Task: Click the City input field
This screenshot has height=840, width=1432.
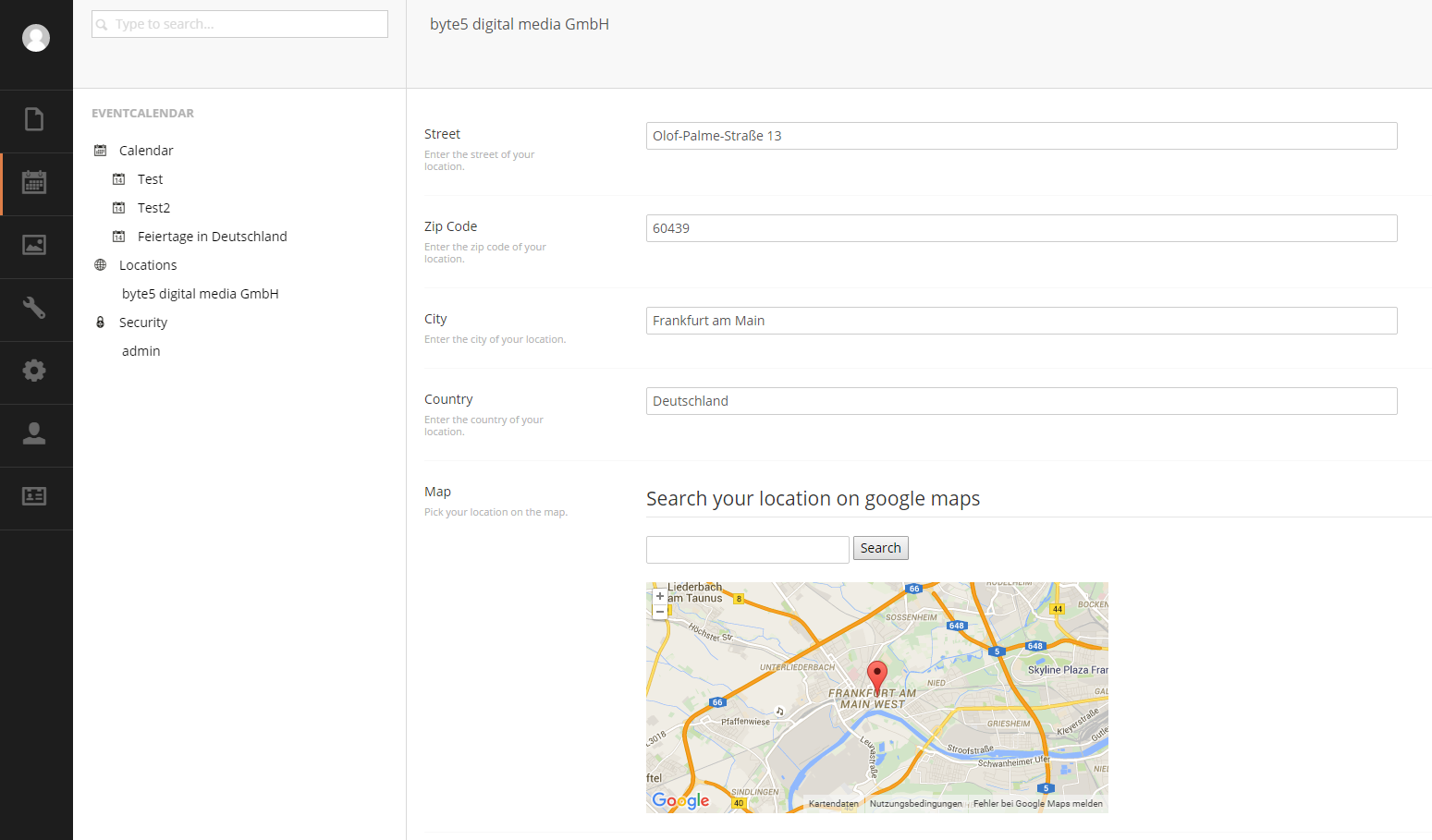Action: [x=1022, y=321]
